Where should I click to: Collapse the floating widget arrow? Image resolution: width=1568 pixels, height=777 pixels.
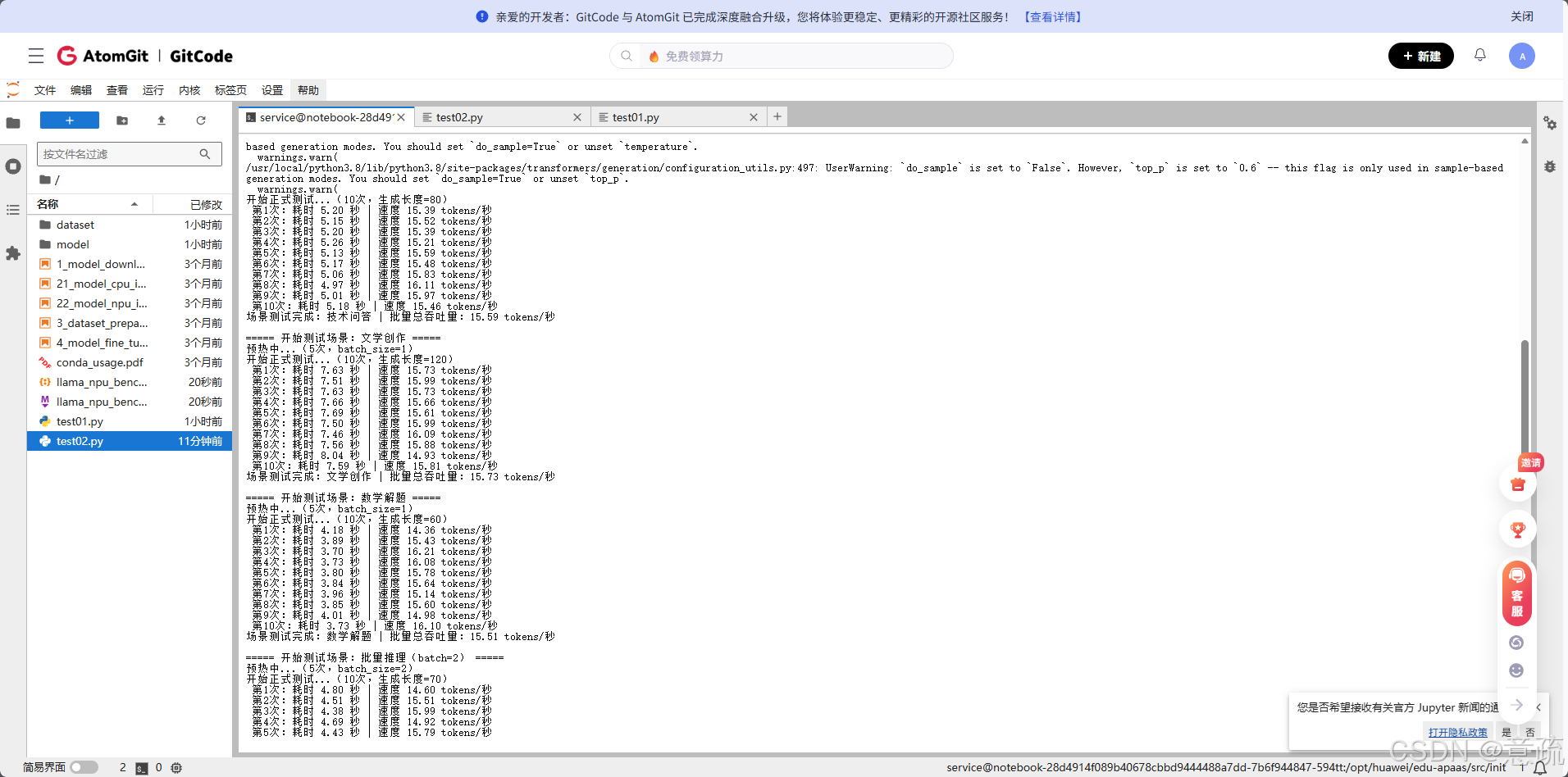[1517, 705]
